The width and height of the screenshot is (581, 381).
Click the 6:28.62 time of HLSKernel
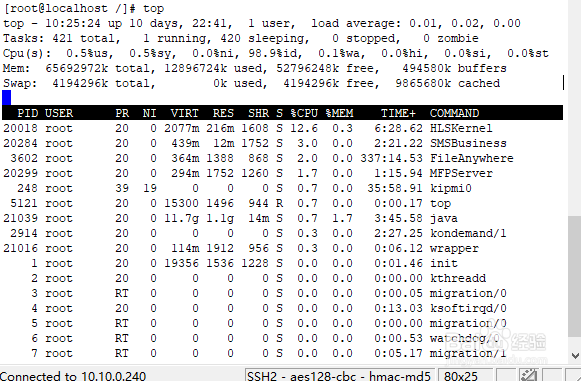point(398,128)
